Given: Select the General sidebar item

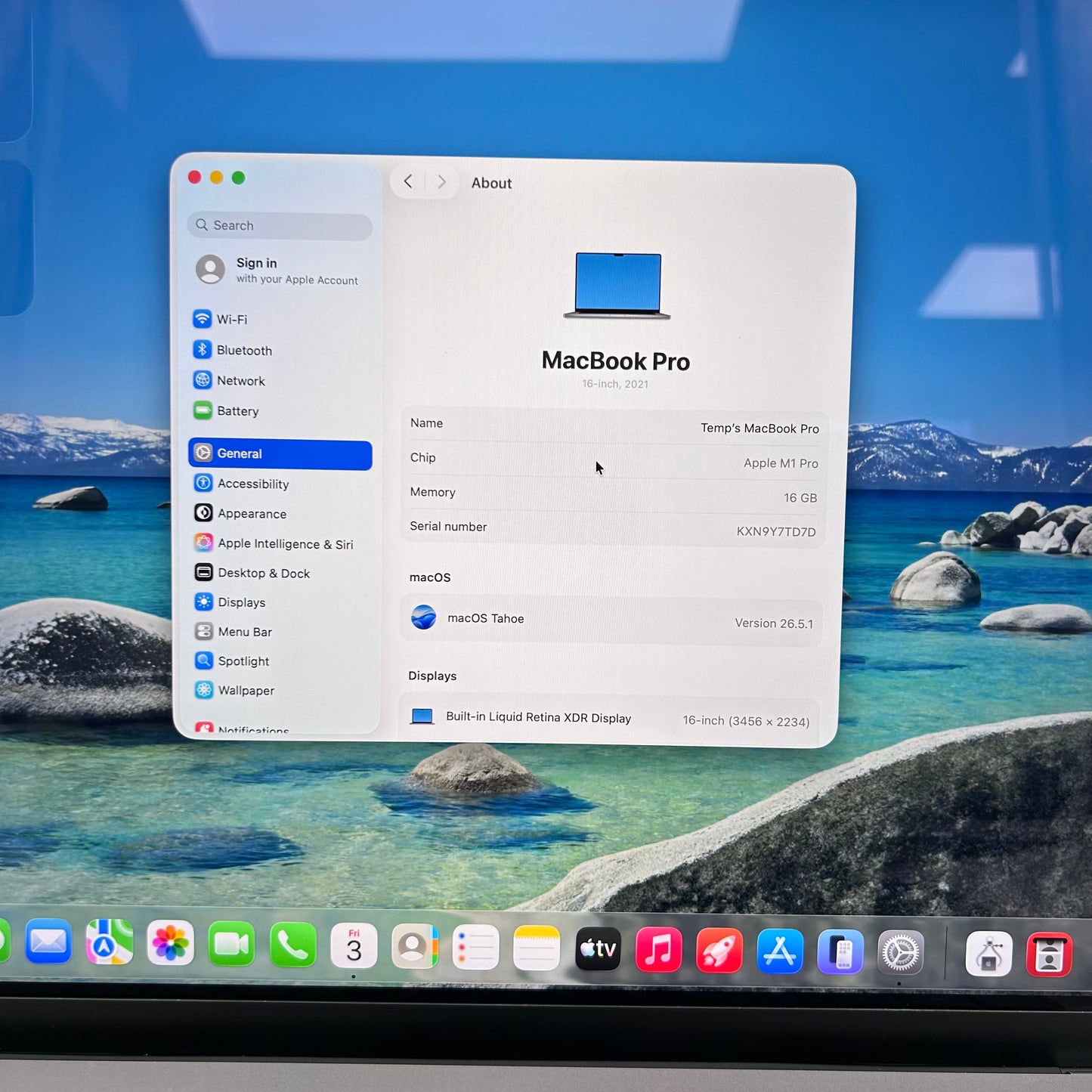Looking at the screenshot, I should 280,453.
